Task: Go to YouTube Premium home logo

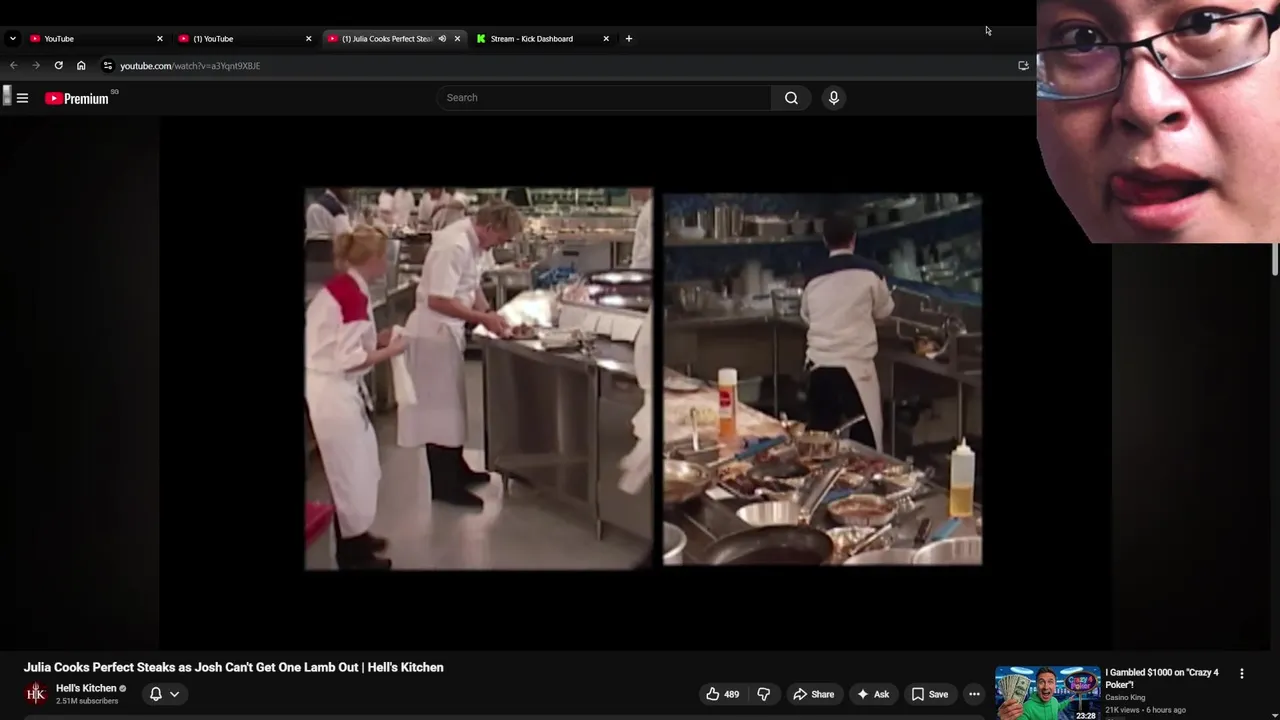Action: (77, 98)
